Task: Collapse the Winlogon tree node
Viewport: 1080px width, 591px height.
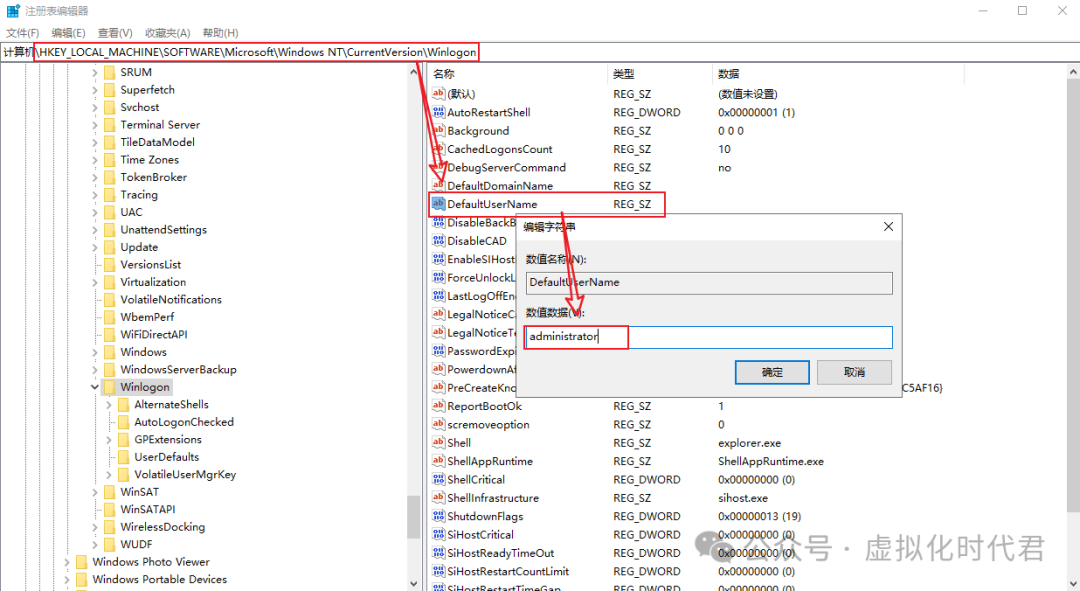Action: (94, 387)
